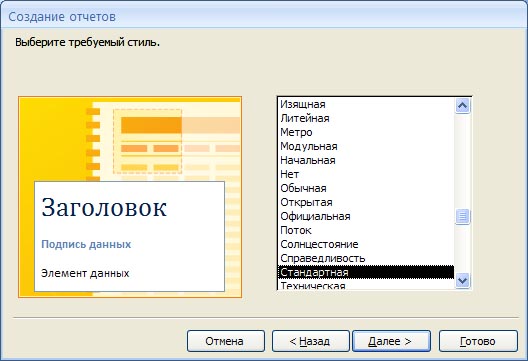Proceed with the Далее button
528x361 pixels.
(391, 341)
